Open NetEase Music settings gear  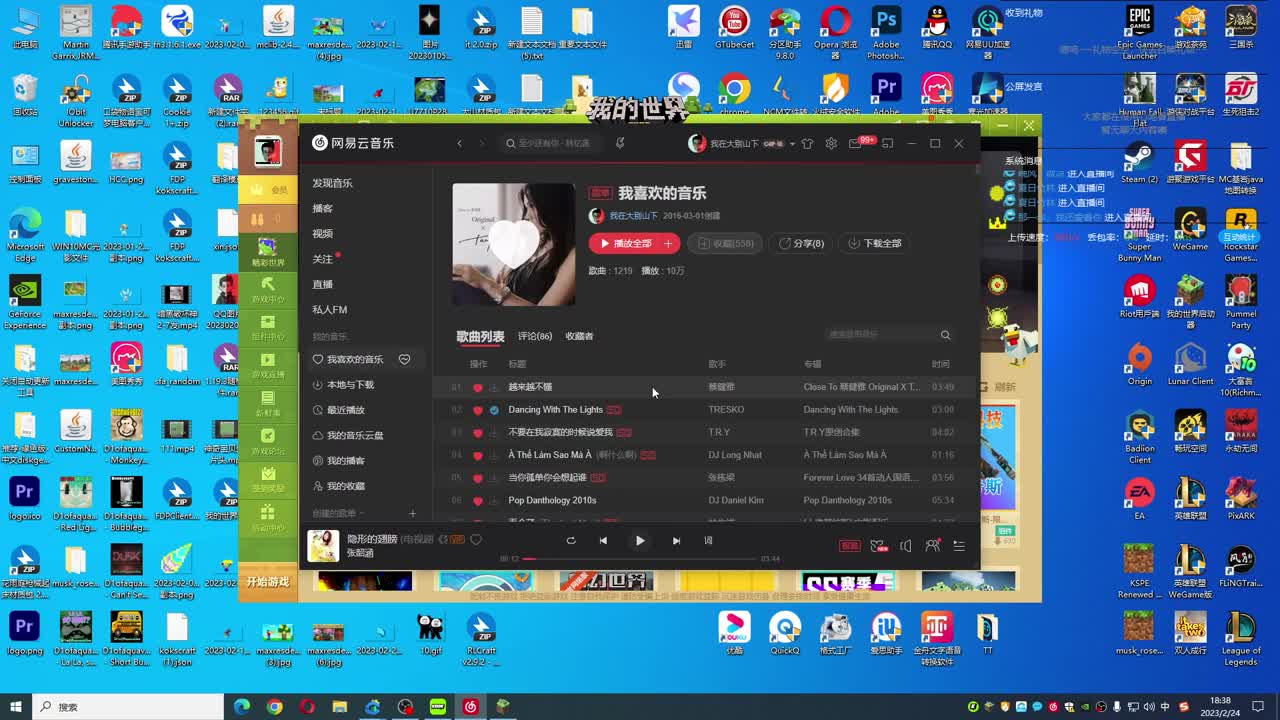coord(831,143)
